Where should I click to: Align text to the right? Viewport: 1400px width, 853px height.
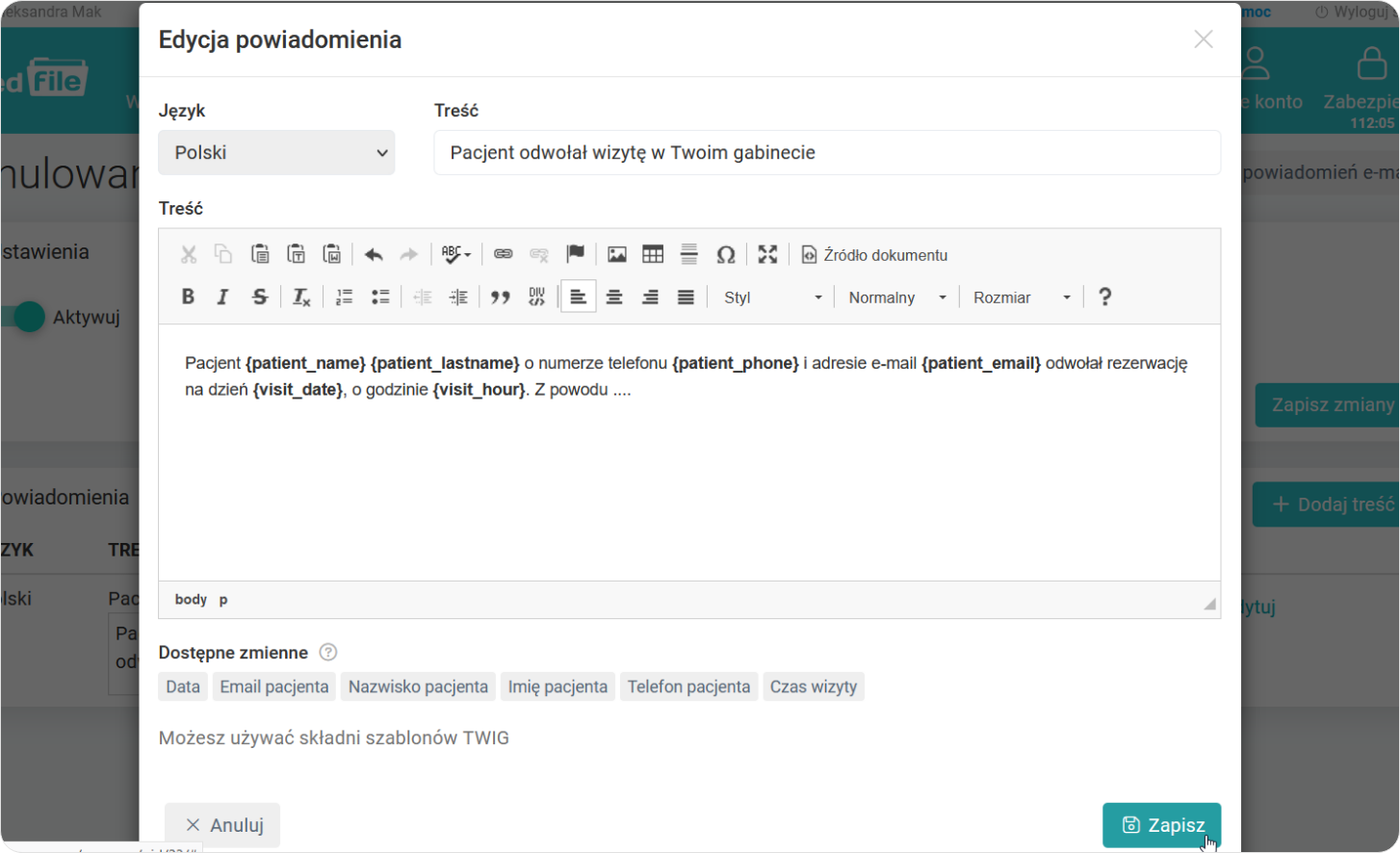[x=650, y=297]
